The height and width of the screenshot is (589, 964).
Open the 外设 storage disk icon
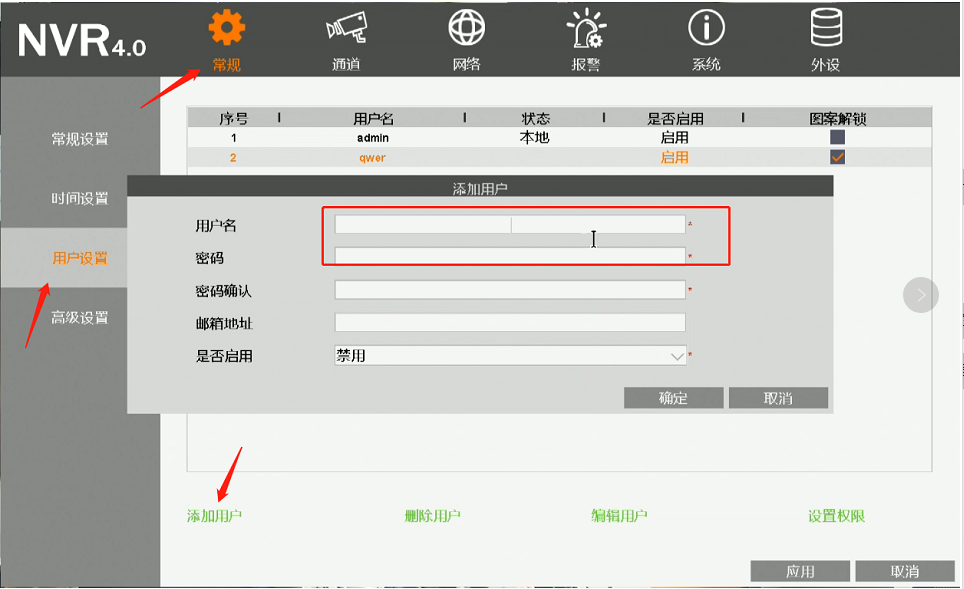[x=826, y=28]
